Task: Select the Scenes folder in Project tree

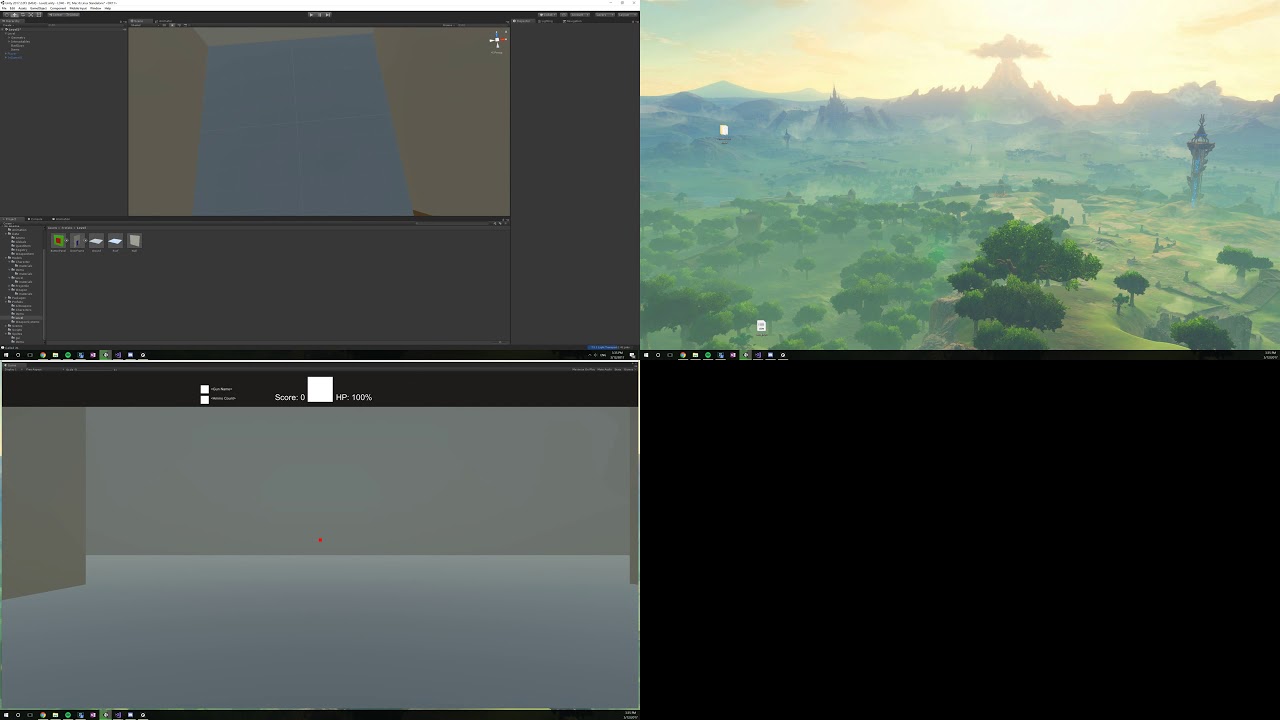Action: tap(15, 326)
